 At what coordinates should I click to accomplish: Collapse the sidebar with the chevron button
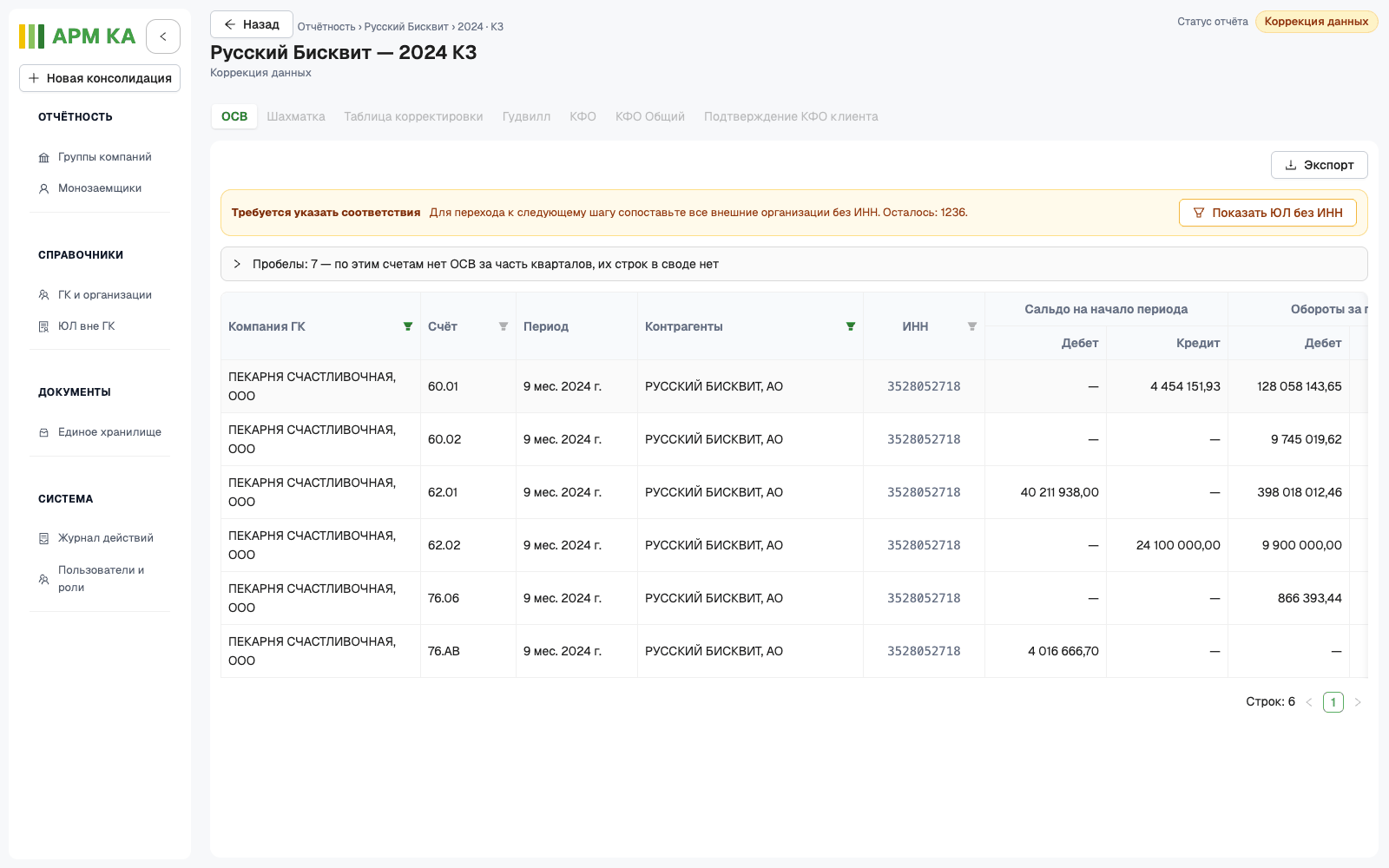click(x=163, y=36)
